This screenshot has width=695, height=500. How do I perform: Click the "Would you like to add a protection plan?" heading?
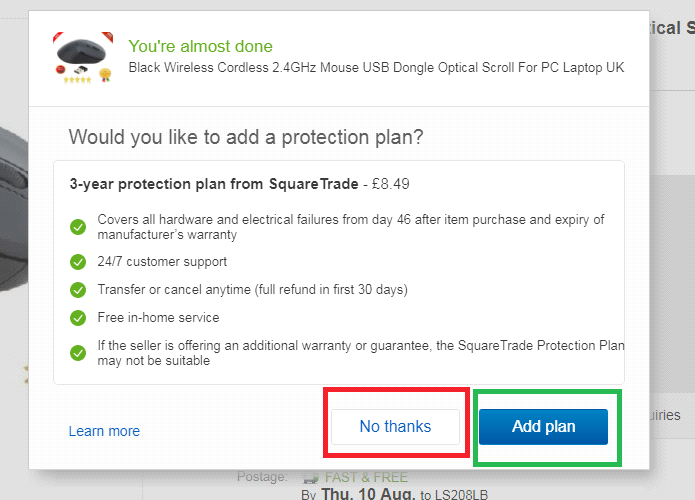246,136
